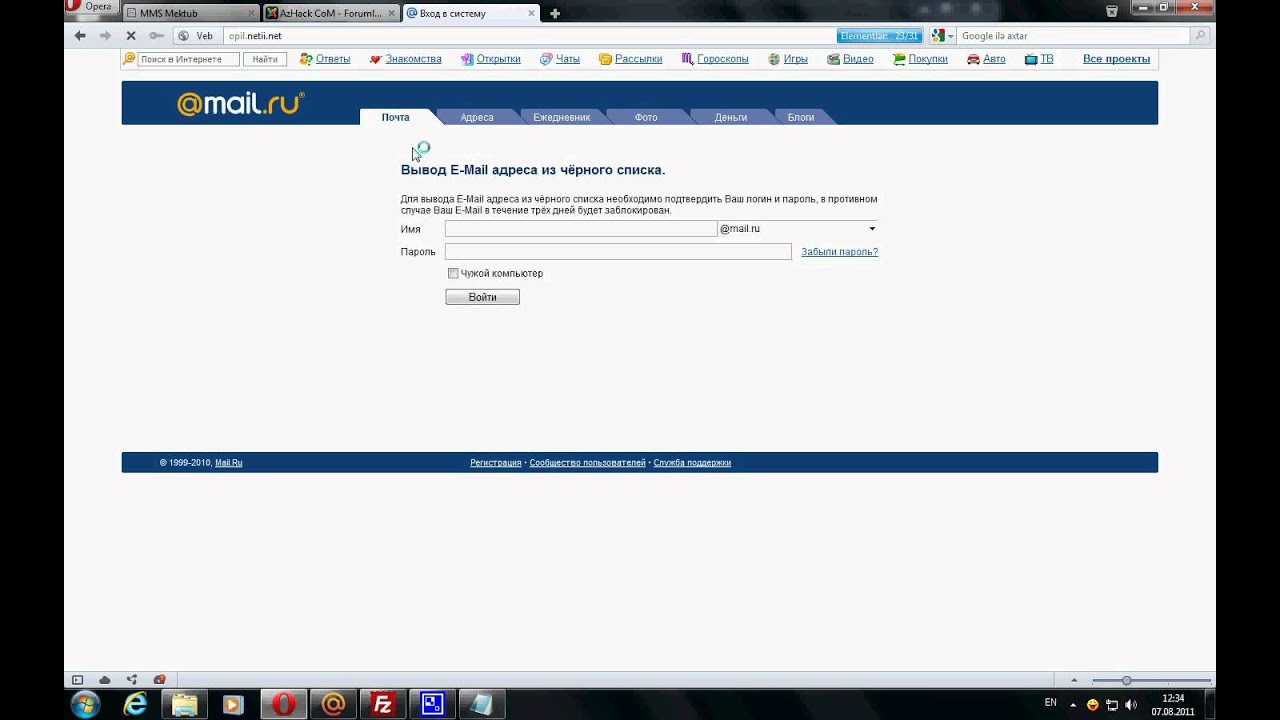
Task: Click the search magnifier icon in toolbar
Action: pos(1201,35)
